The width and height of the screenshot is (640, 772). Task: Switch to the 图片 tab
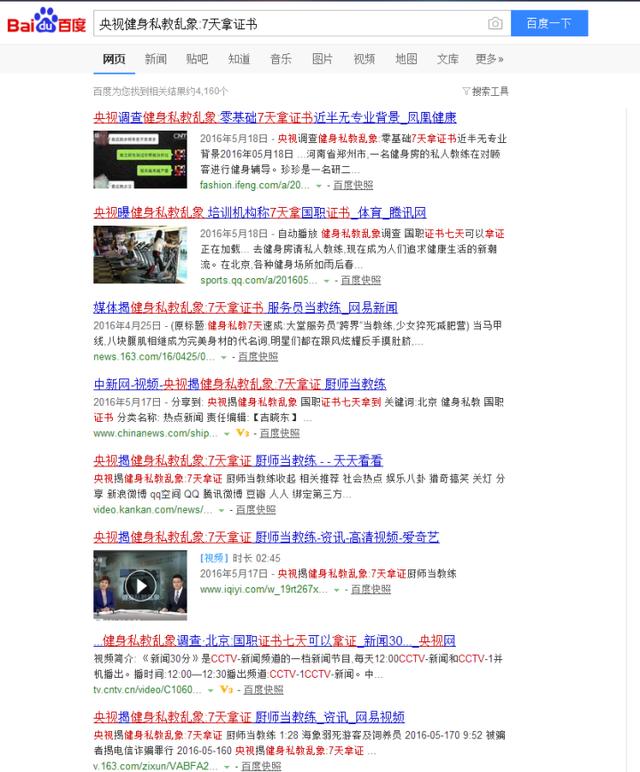pos(322,59)
